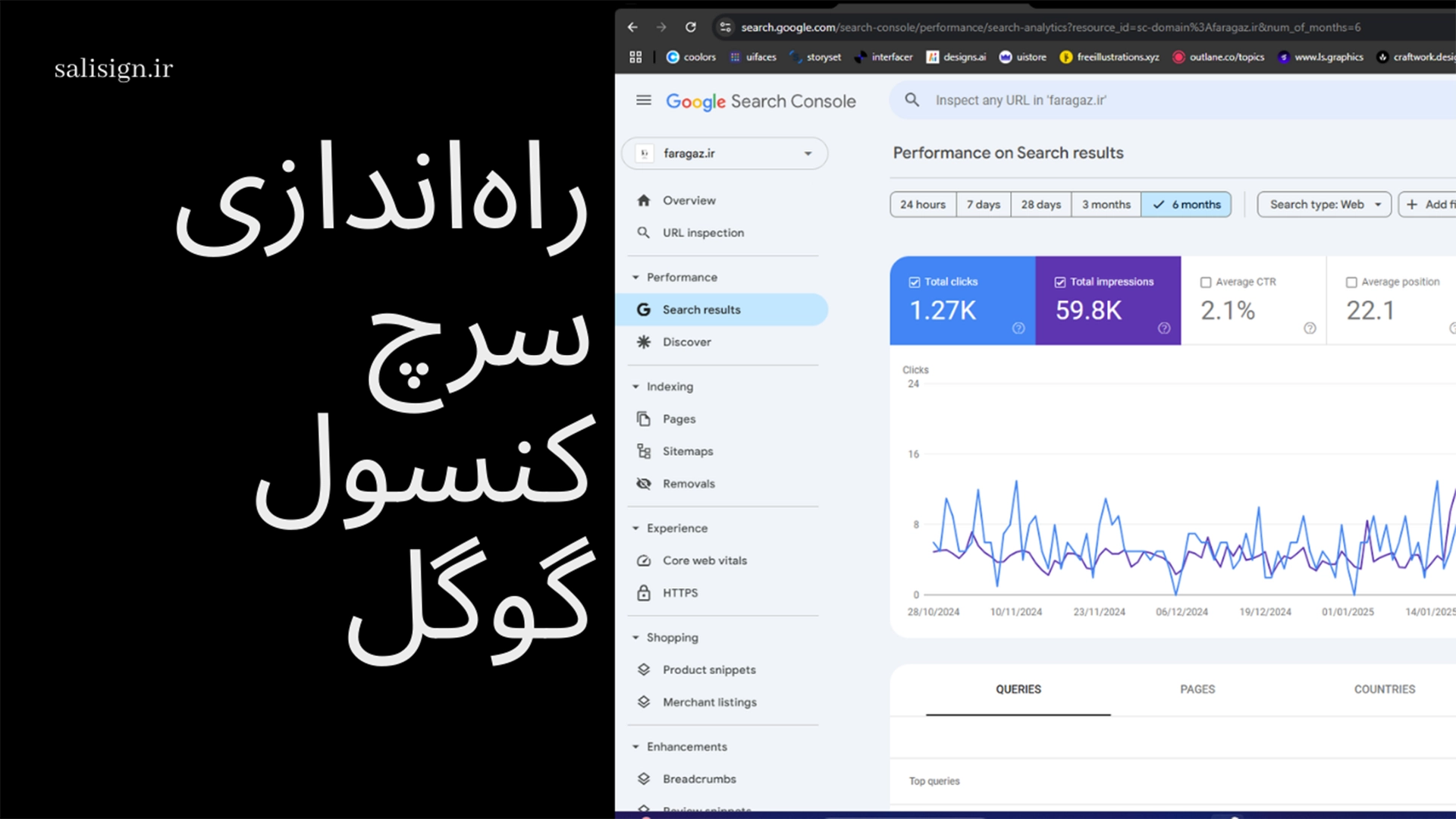This screenshot has width=1456, height=819.
Task: Open the outlane.co/topics bookmark
Action: 1219,57
